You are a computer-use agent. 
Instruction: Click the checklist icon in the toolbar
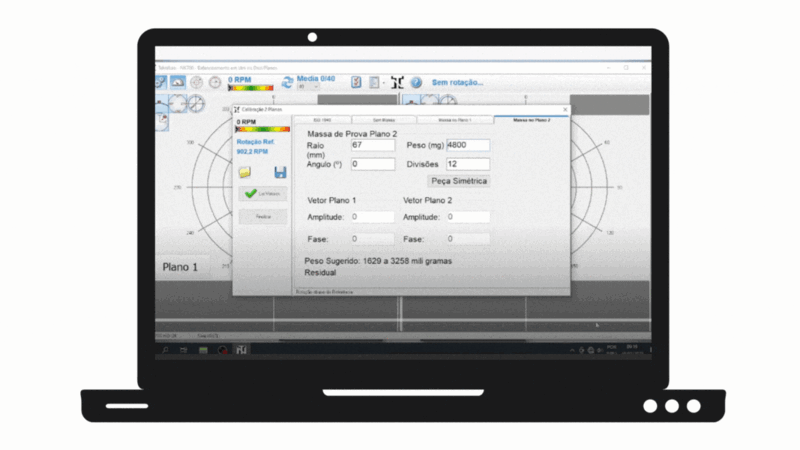coord(356,82)
